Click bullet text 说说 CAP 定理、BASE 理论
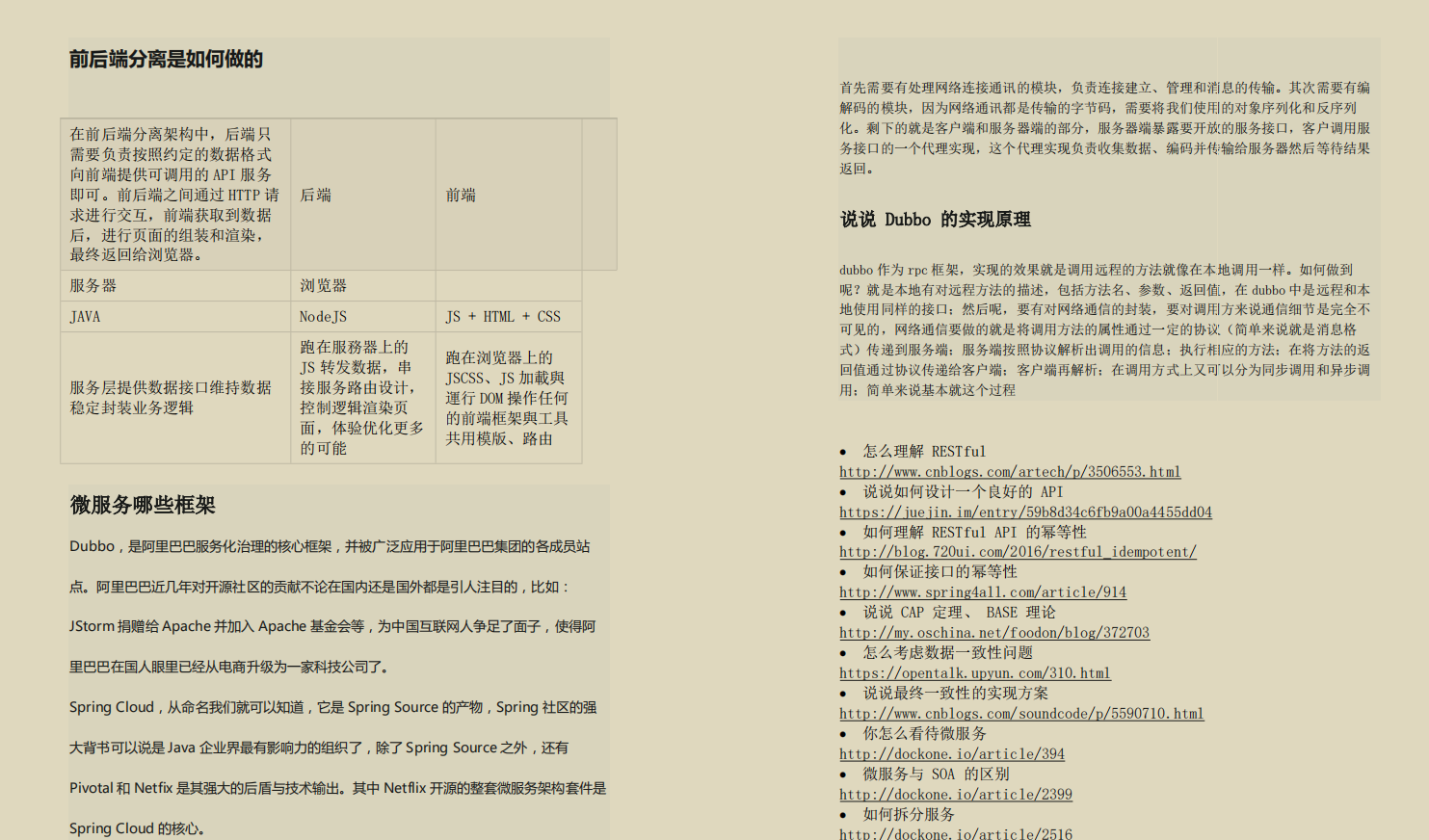Image resolution: width=1429 pixels, height=840 pixels. tap(959, 613)
